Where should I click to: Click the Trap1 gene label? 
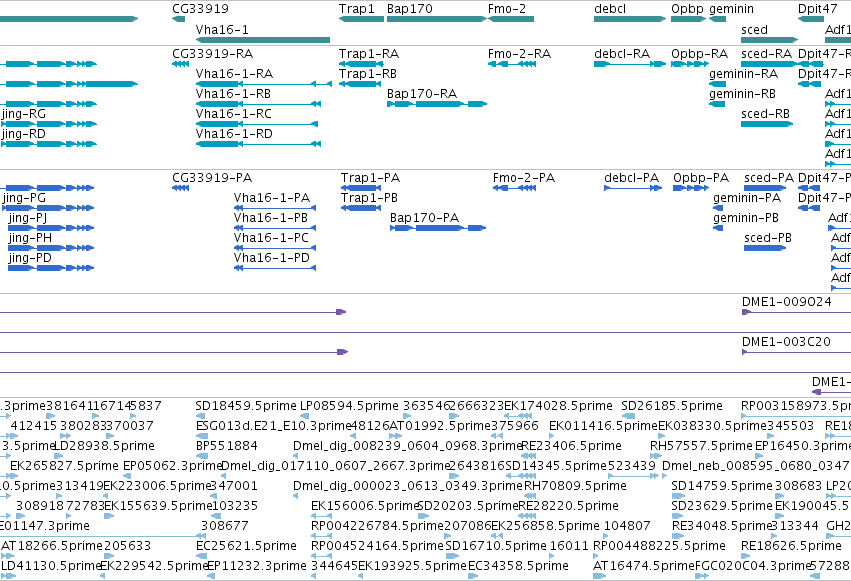point(357,9)
